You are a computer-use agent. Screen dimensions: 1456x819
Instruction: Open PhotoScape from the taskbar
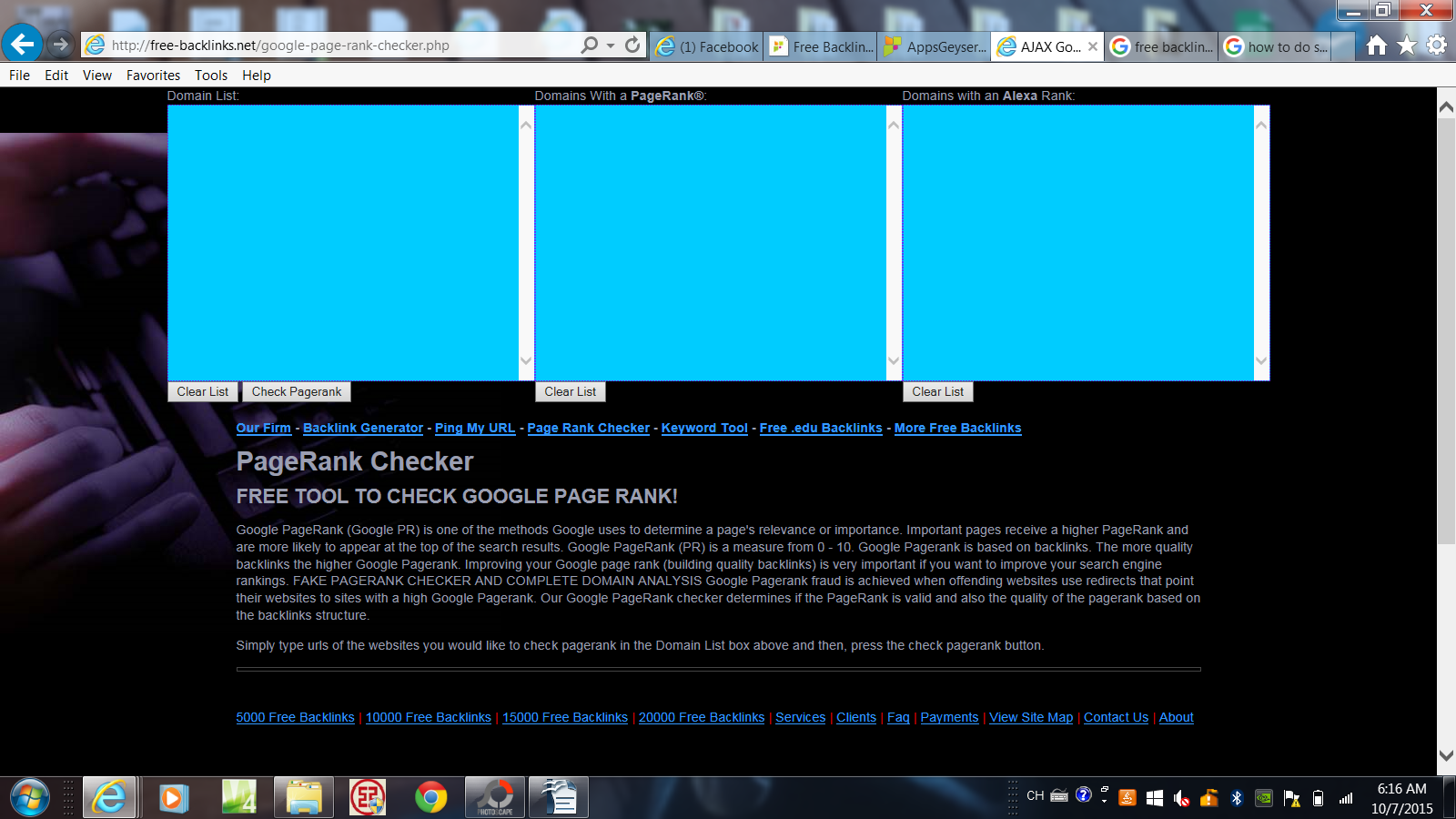[495, 798]
